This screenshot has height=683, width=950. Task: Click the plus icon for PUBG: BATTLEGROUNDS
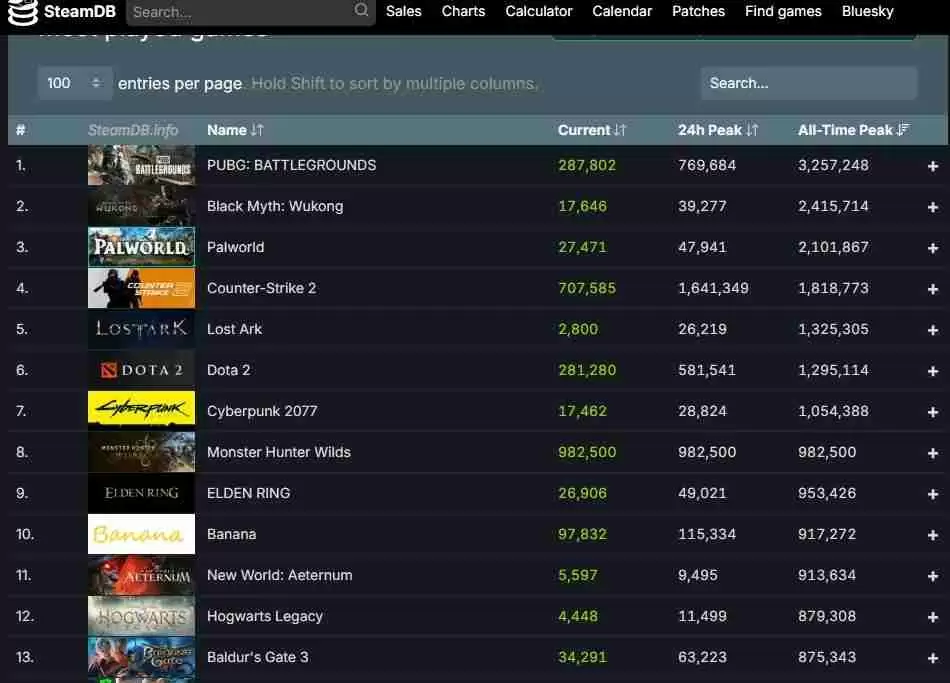(x=932, y=166)
